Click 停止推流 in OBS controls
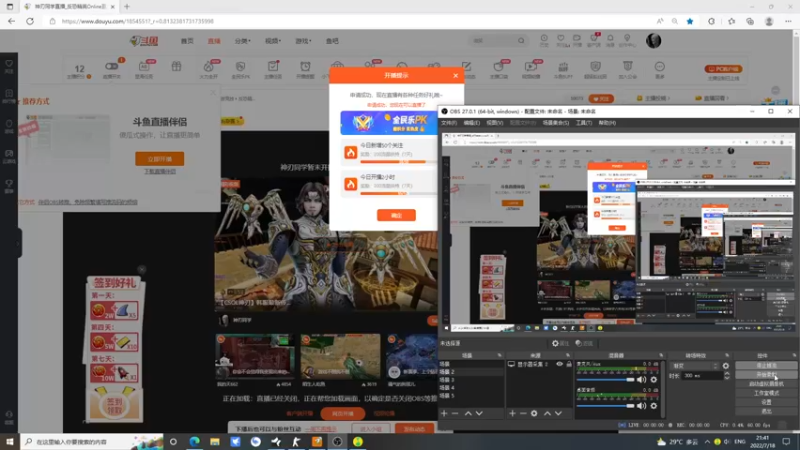 (766, 365)
